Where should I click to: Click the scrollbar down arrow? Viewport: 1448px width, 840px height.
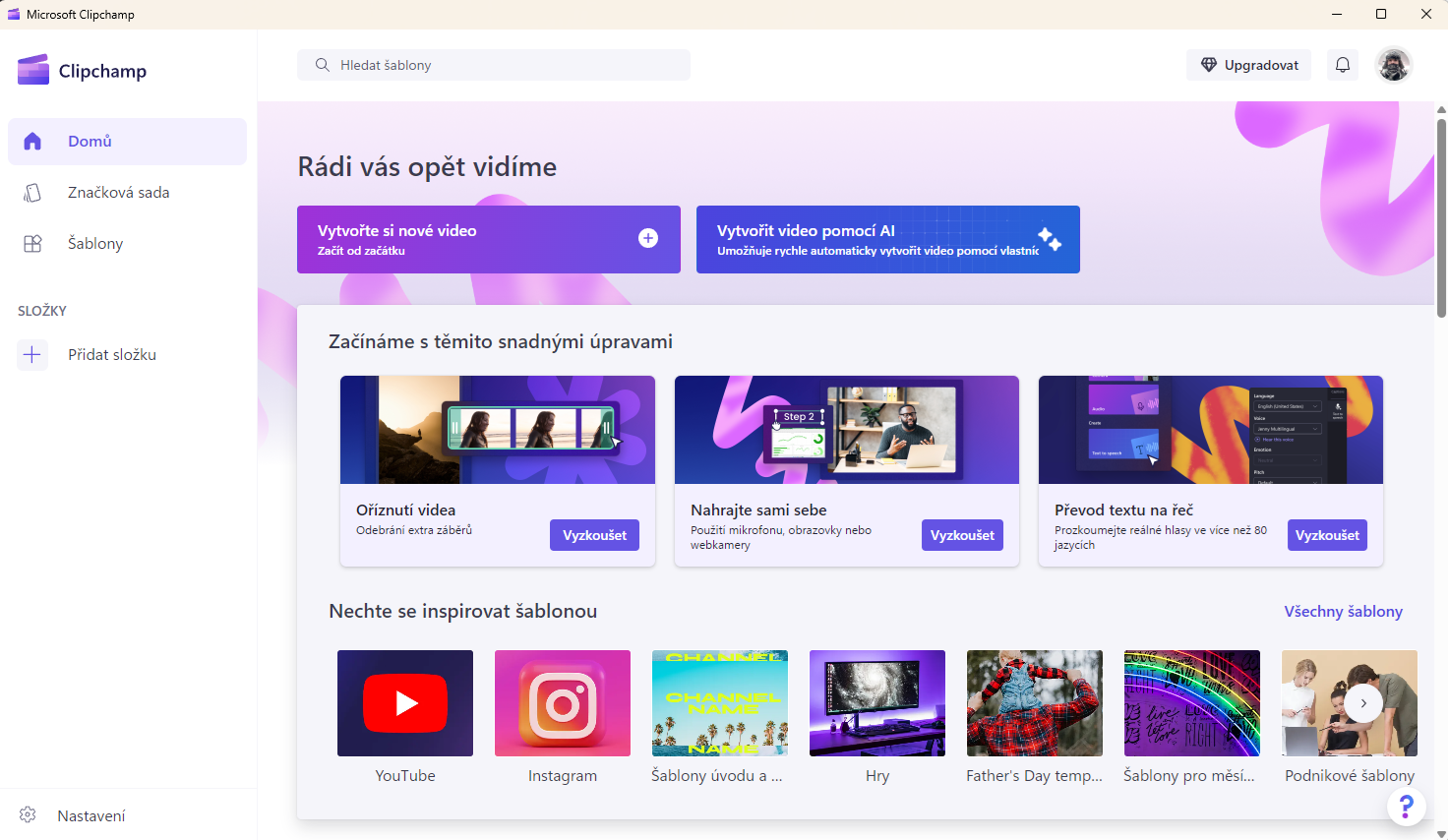pyautogui.click(x=1441, y=833)
